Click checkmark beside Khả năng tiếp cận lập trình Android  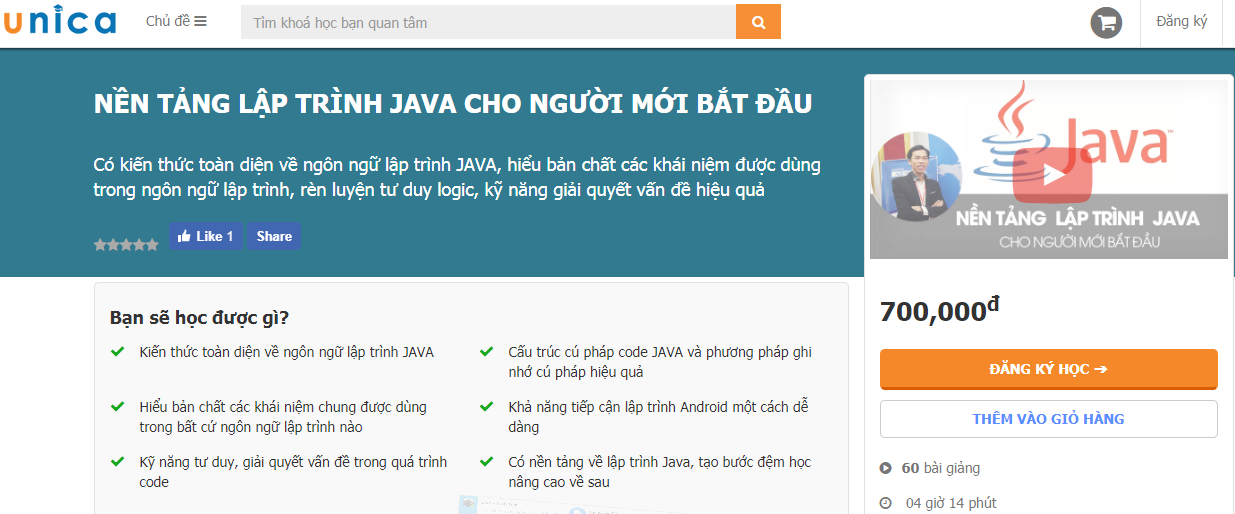click(x=486, y=406)
